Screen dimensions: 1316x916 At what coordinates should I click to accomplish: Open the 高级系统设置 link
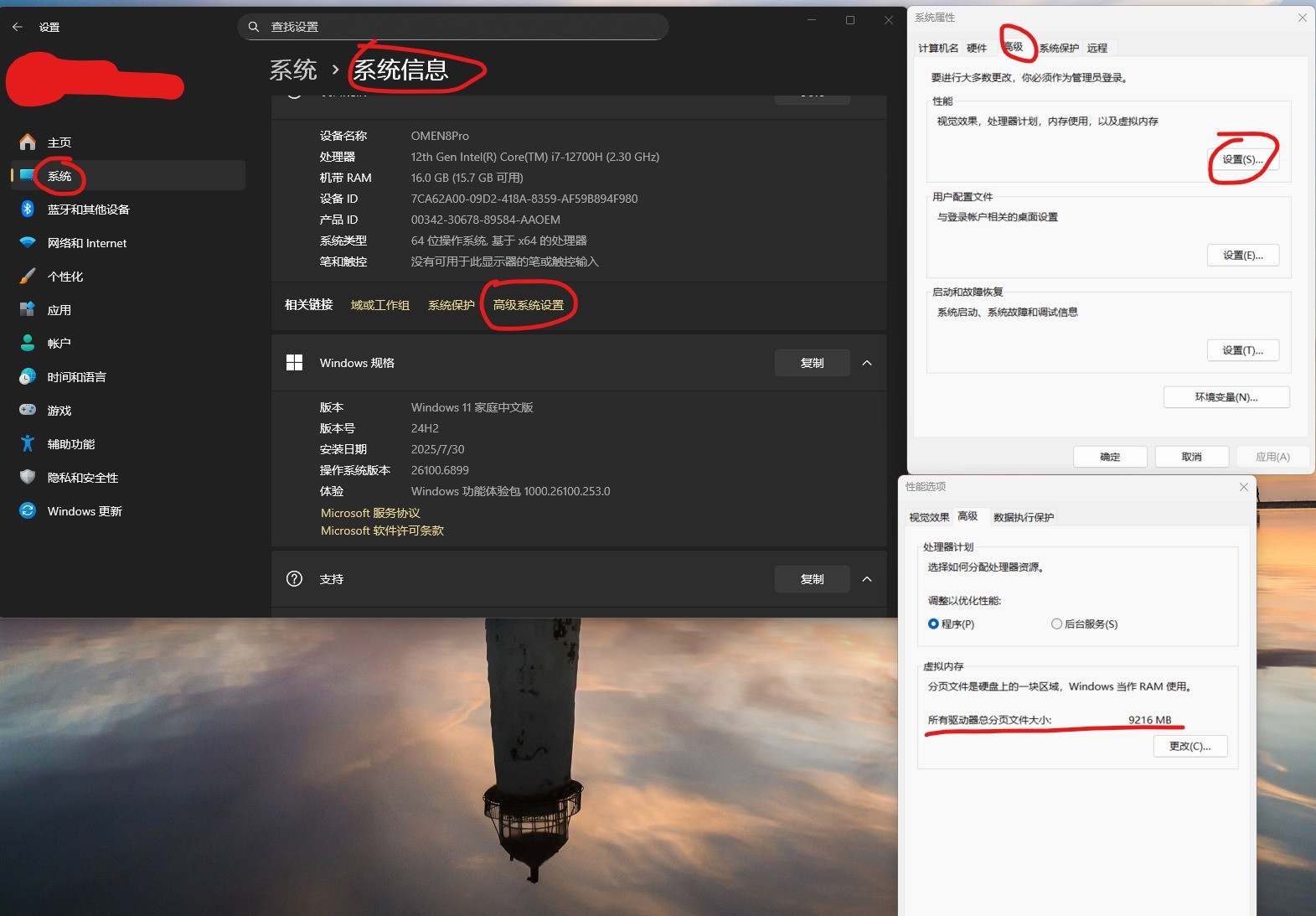tap(529, 305)
